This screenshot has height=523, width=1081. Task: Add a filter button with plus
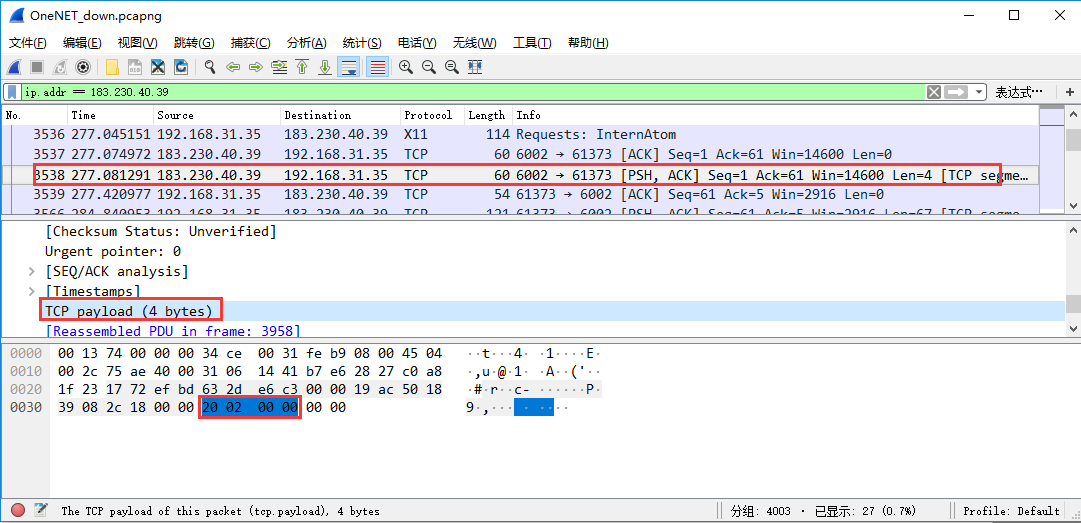1069,92
